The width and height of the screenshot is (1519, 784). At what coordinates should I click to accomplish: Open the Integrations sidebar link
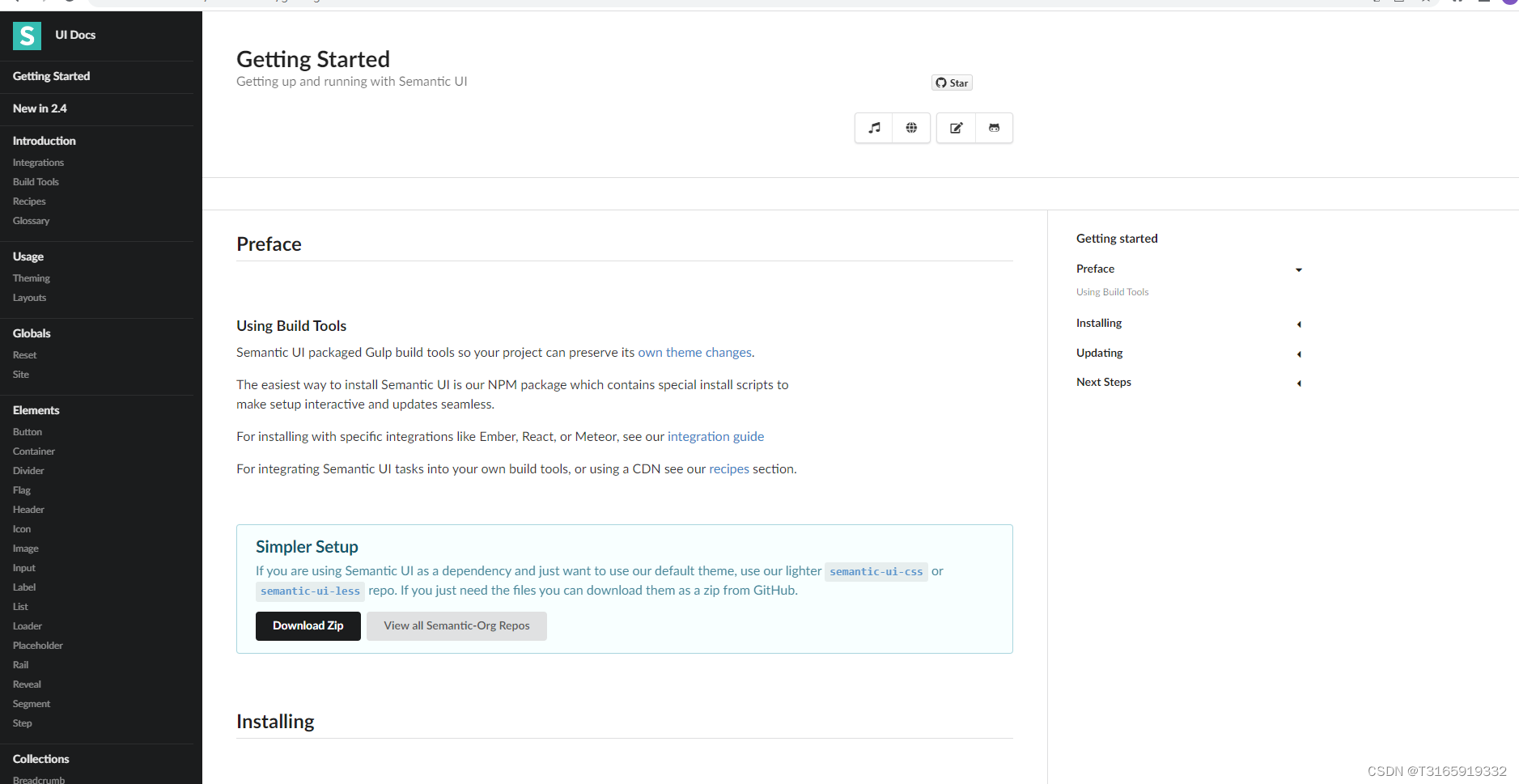pyautogui.click(x=38, y=163)
